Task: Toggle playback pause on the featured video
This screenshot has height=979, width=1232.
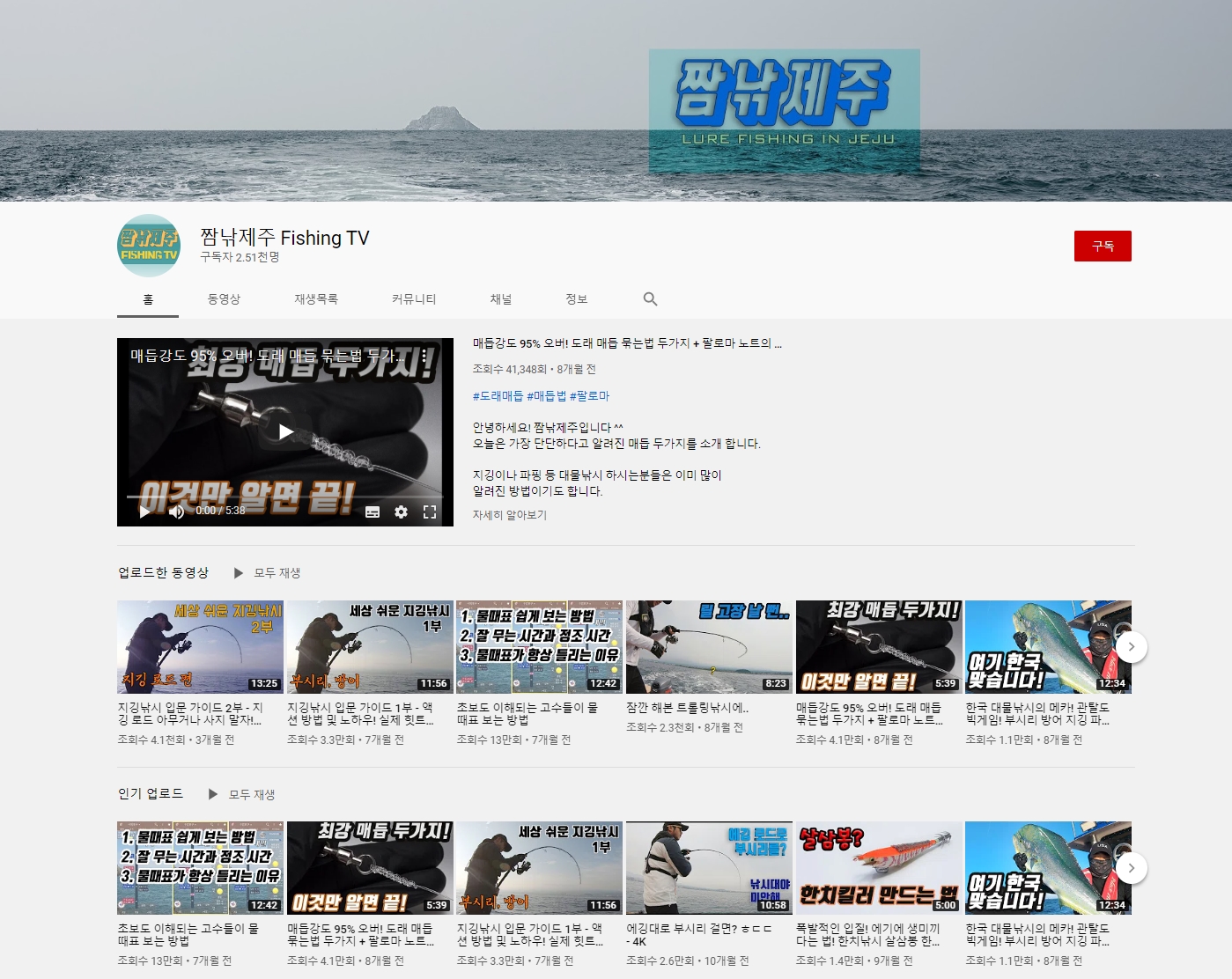Action: coord(144,512)
